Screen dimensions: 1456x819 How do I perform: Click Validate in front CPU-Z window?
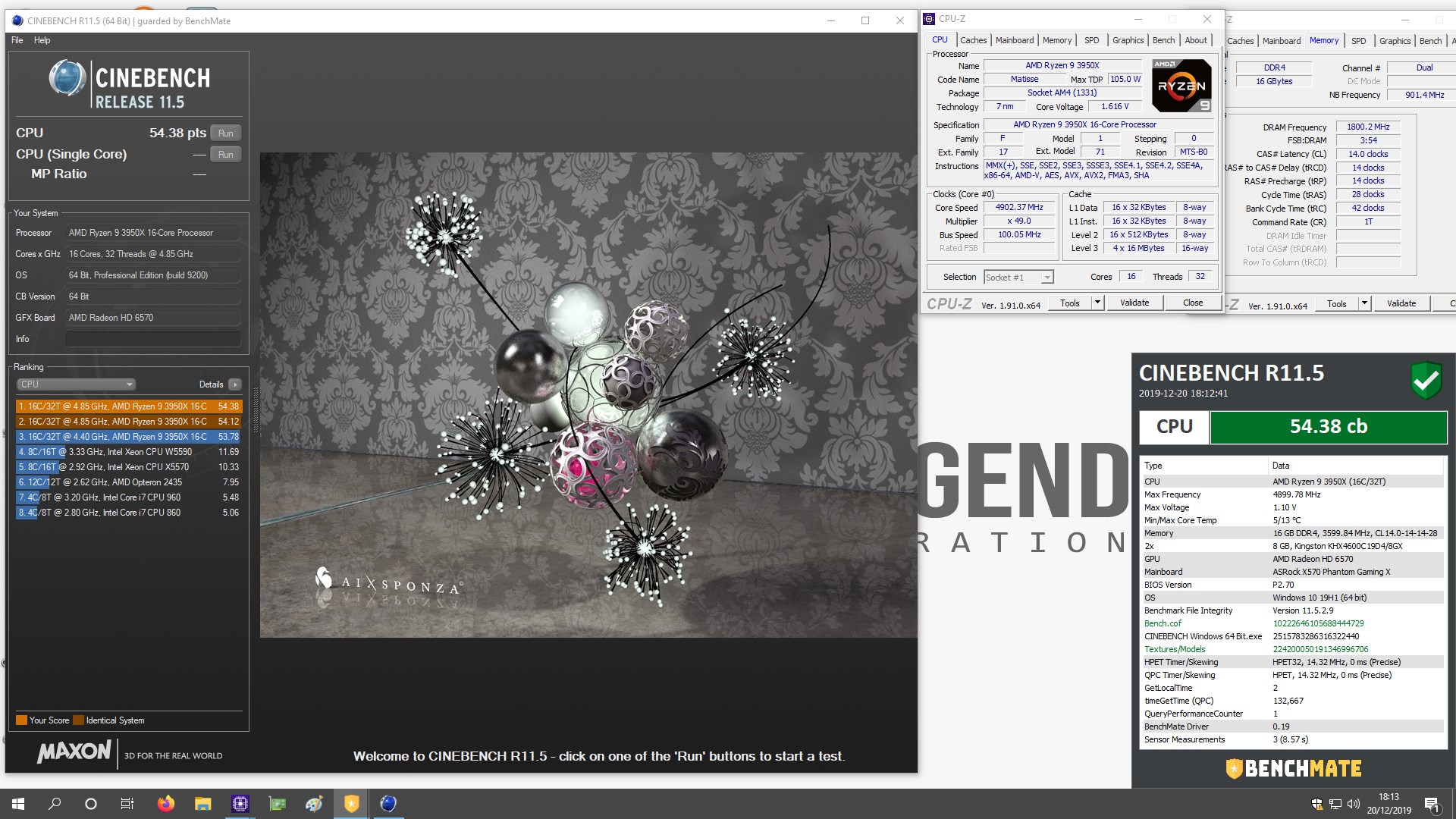1134,303
